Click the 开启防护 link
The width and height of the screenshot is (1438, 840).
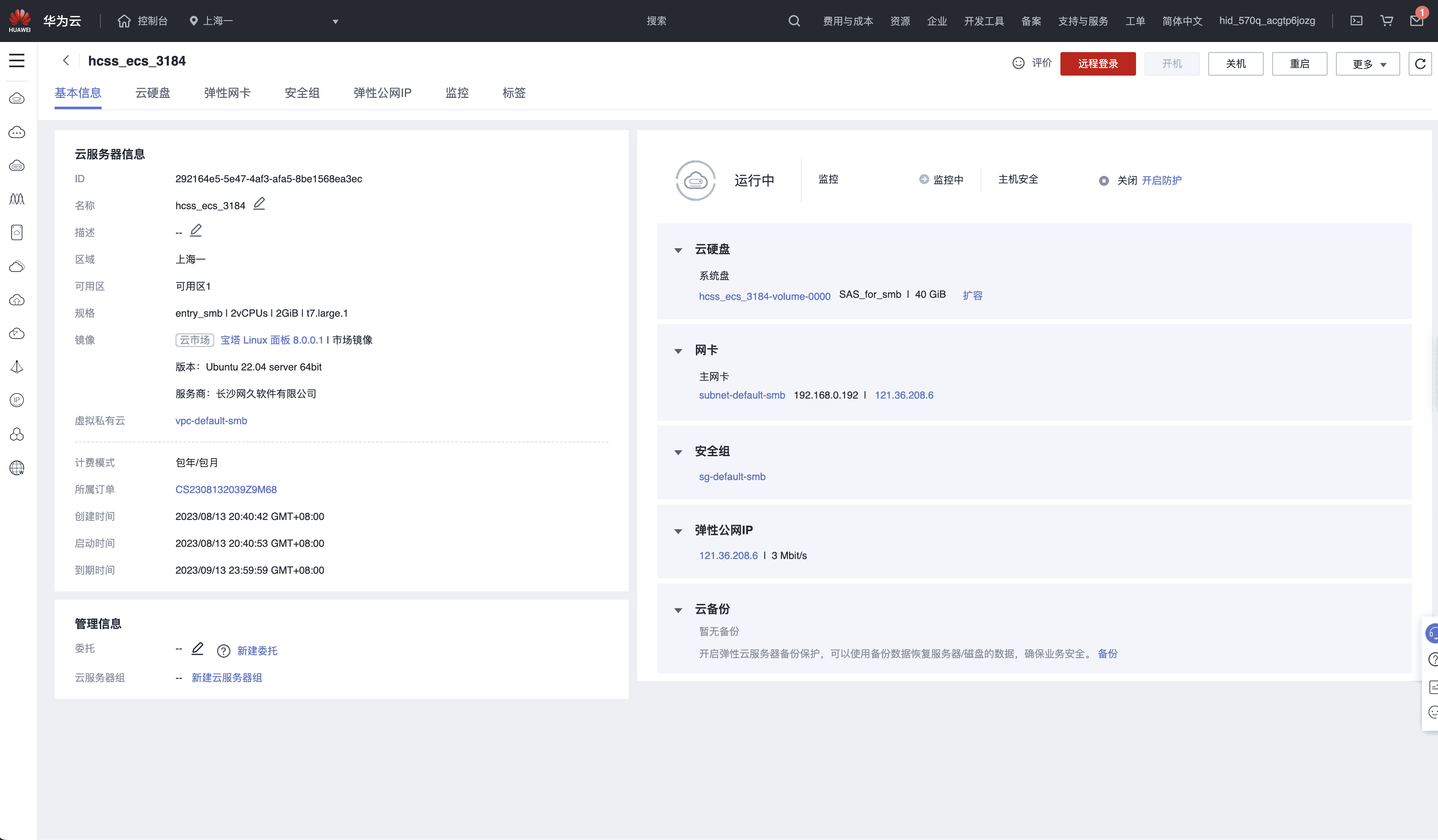point(1161,180)
